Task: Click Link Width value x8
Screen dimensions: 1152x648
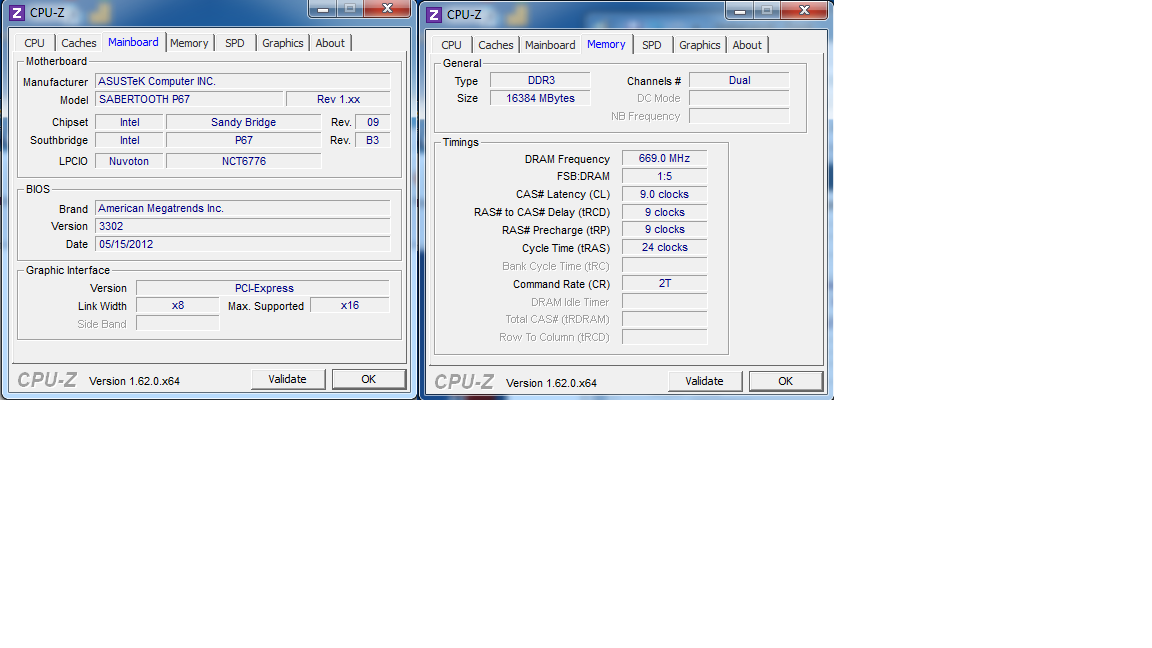Action: 178,306
